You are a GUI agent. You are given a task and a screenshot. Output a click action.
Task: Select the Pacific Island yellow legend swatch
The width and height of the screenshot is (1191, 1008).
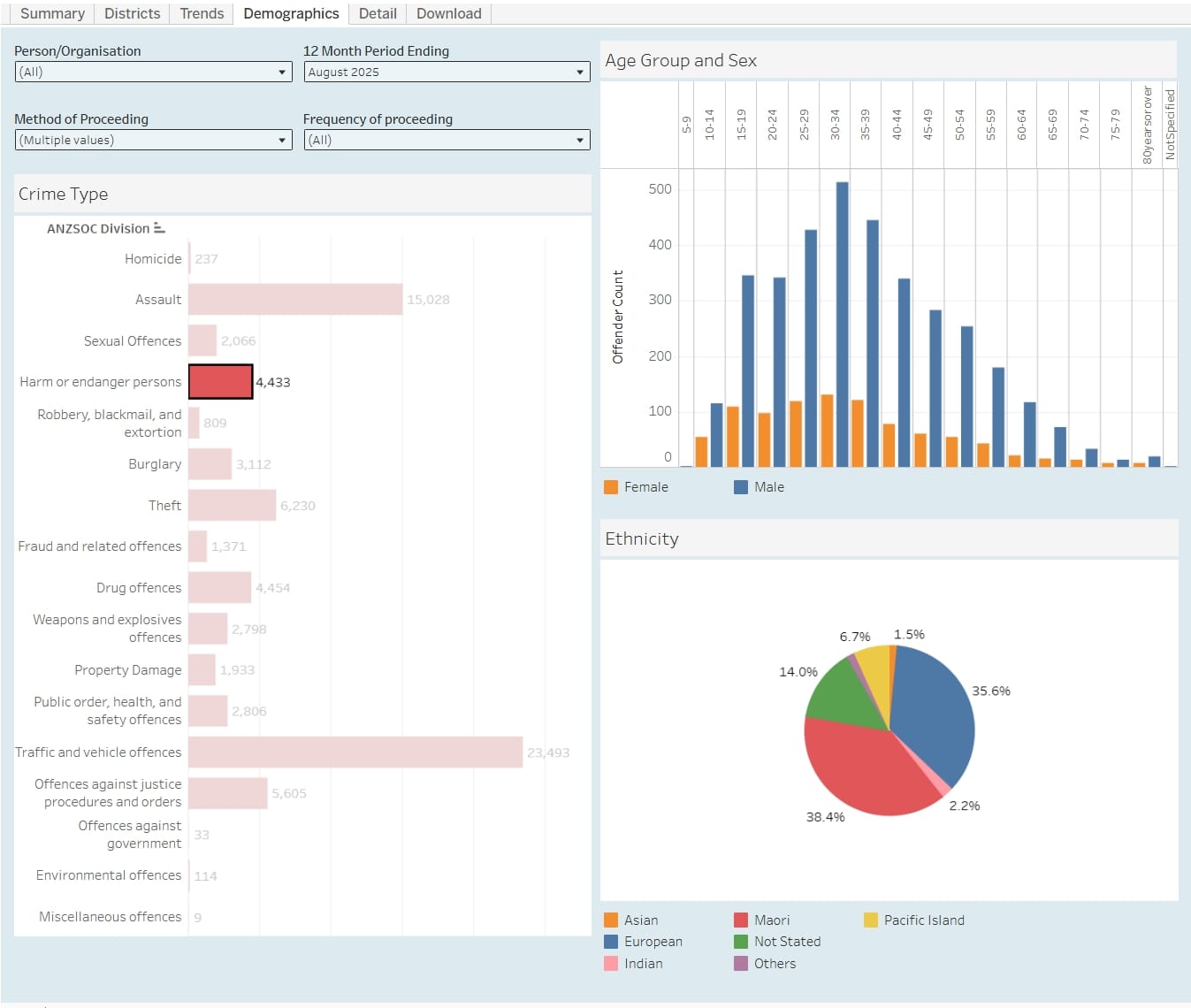[871, 920]
